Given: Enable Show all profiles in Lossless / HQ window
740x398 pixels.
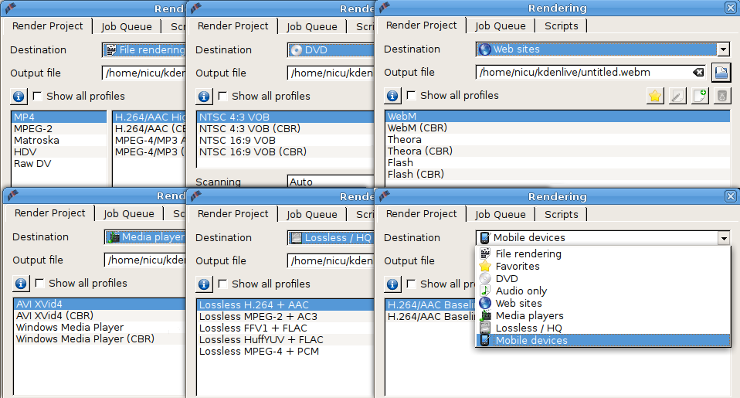Looking at the screenshot, I should click(x=223, y=284).
